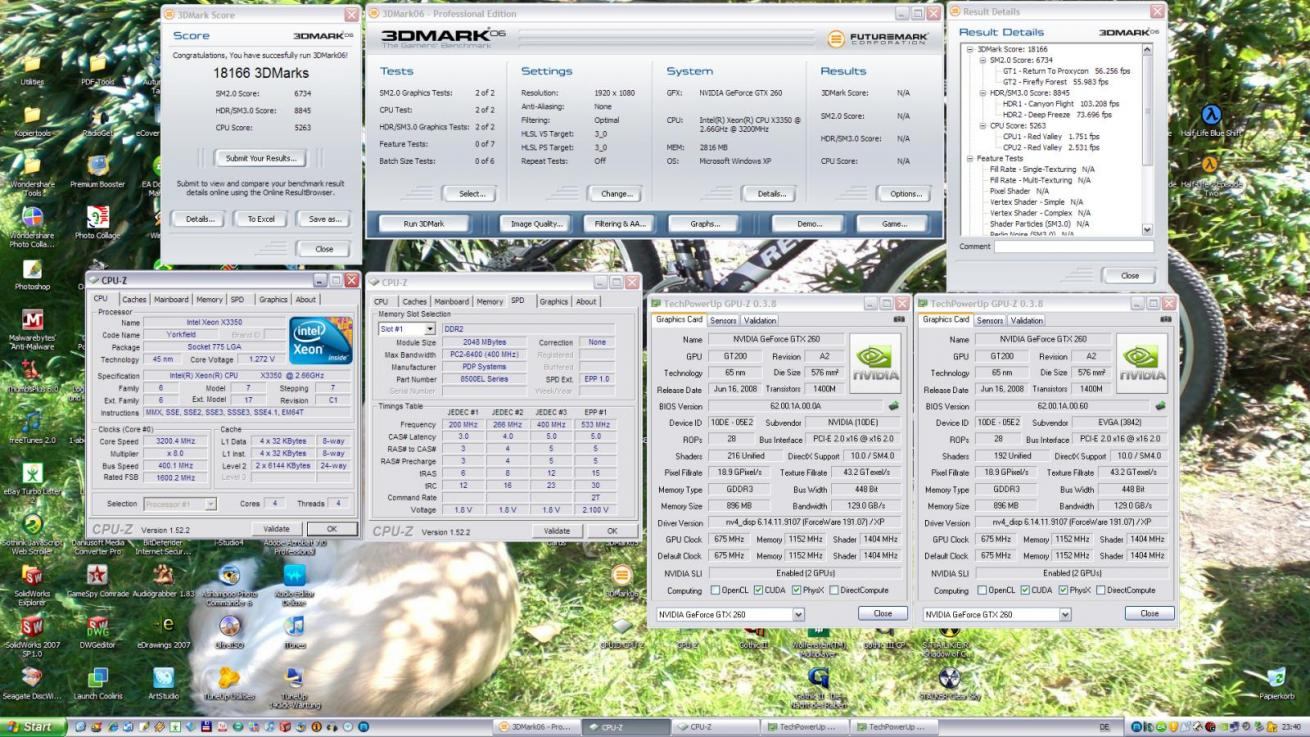Open the Papierkorb recycle bin
This screenshot has height=737, width=1310.
pos(1276,684)
